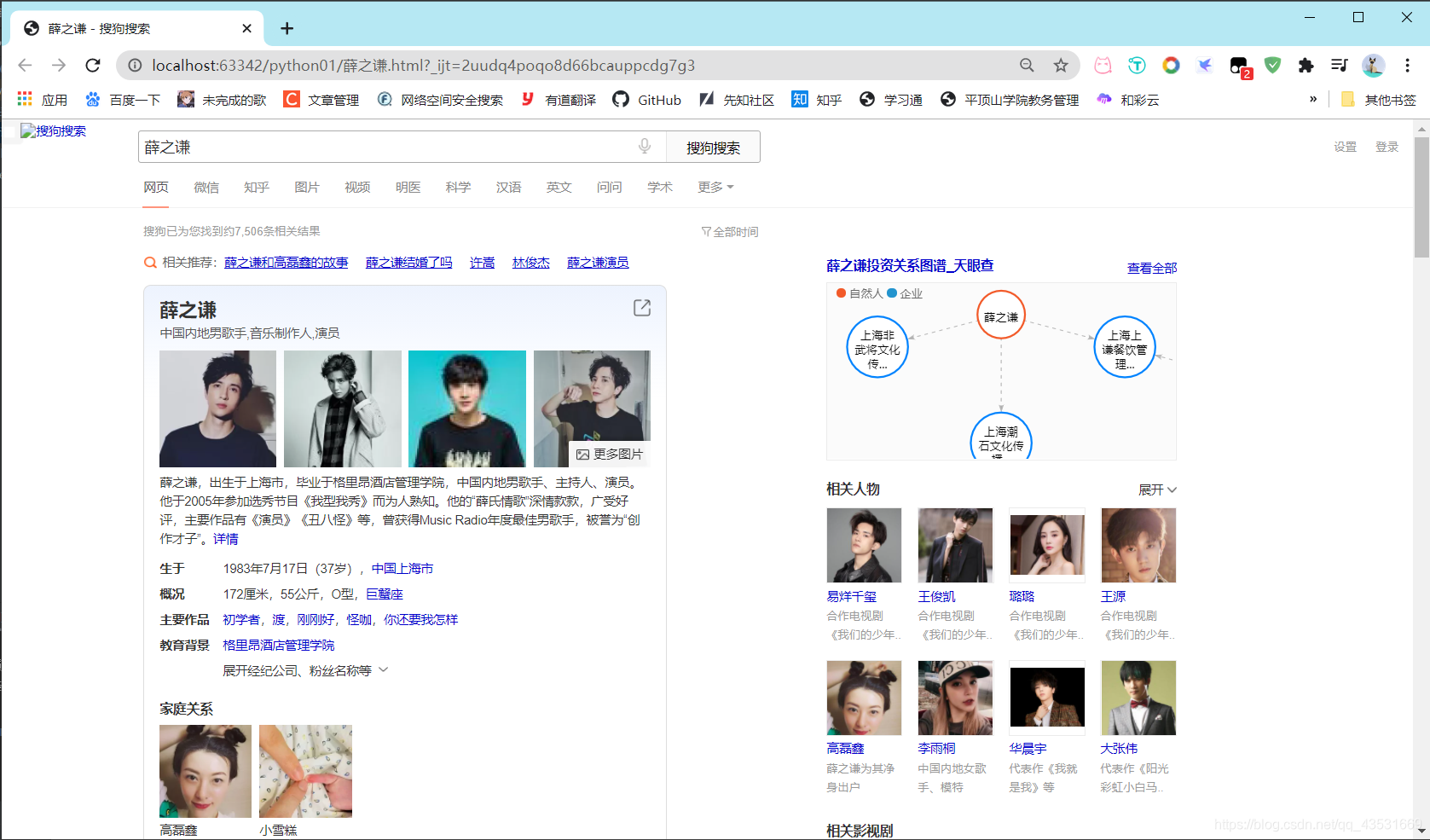The width and height of the screenshot is (1430, 840).
Task: Click the browser back arrow
Action: [25, 66]
